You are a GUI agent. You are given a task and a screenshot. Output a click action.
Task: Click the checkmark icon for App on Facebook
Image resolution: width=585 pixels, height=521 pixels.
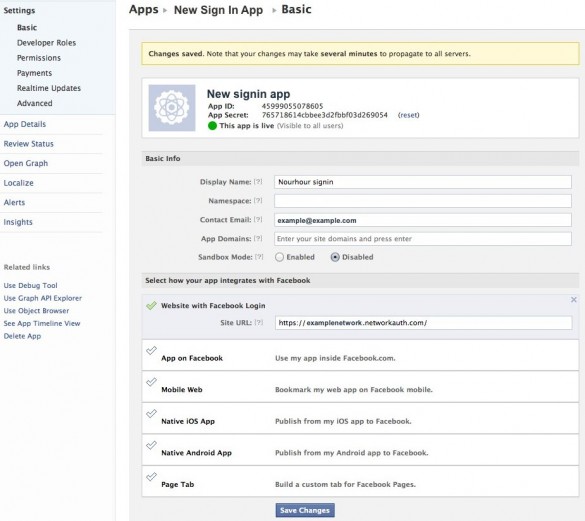coord(151,350)
